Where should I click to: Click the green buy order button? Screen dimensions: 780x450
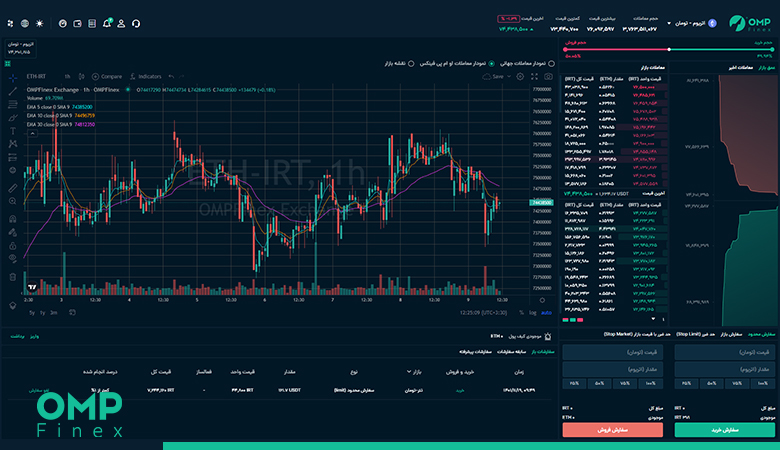tap(724, 430)
